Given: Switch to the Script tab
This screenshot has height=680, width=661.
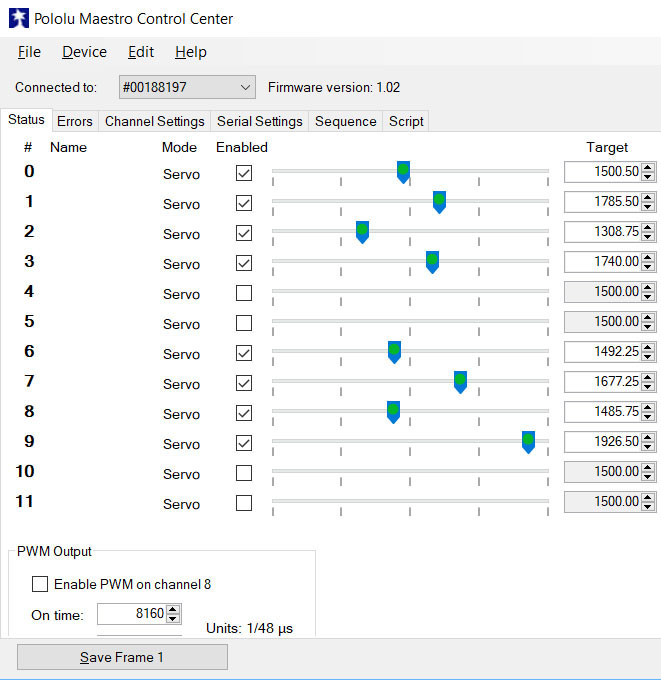Looking at the screenshot, I should [406, 121].
